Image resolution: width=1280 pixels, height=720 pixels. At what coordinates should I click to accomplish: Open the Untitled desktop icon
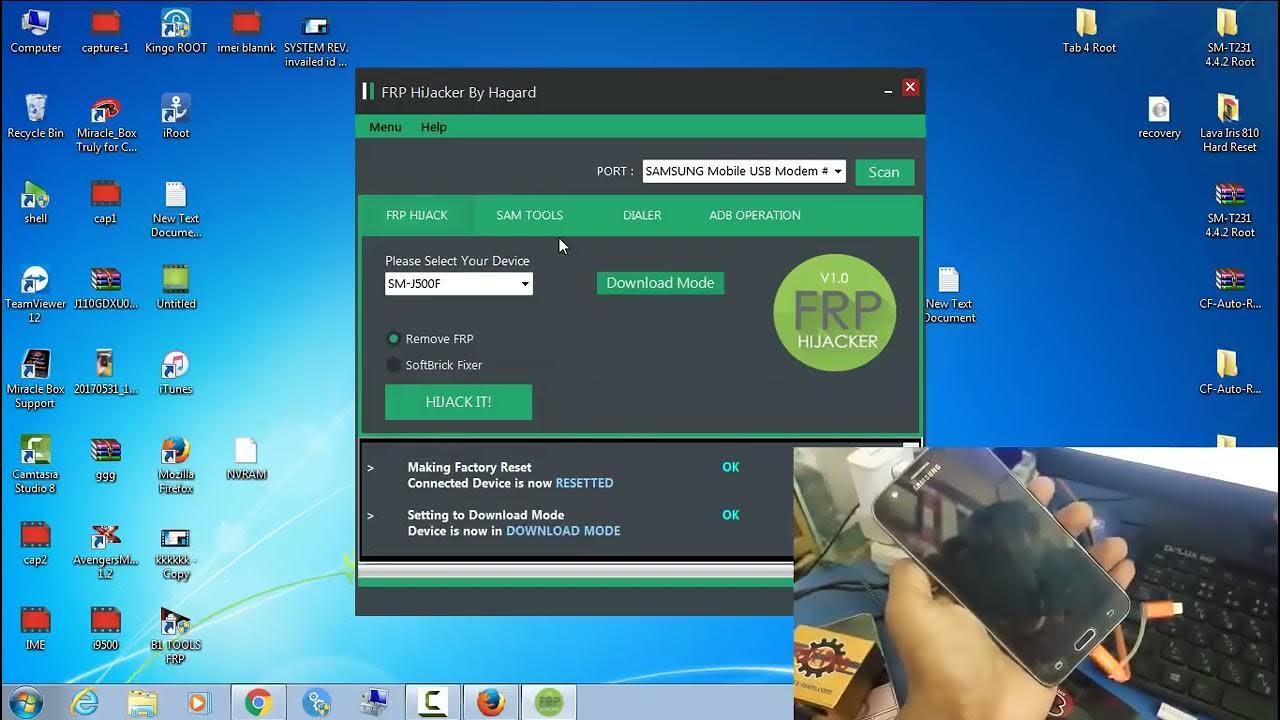pyautogui.click(x=176, y=287)
